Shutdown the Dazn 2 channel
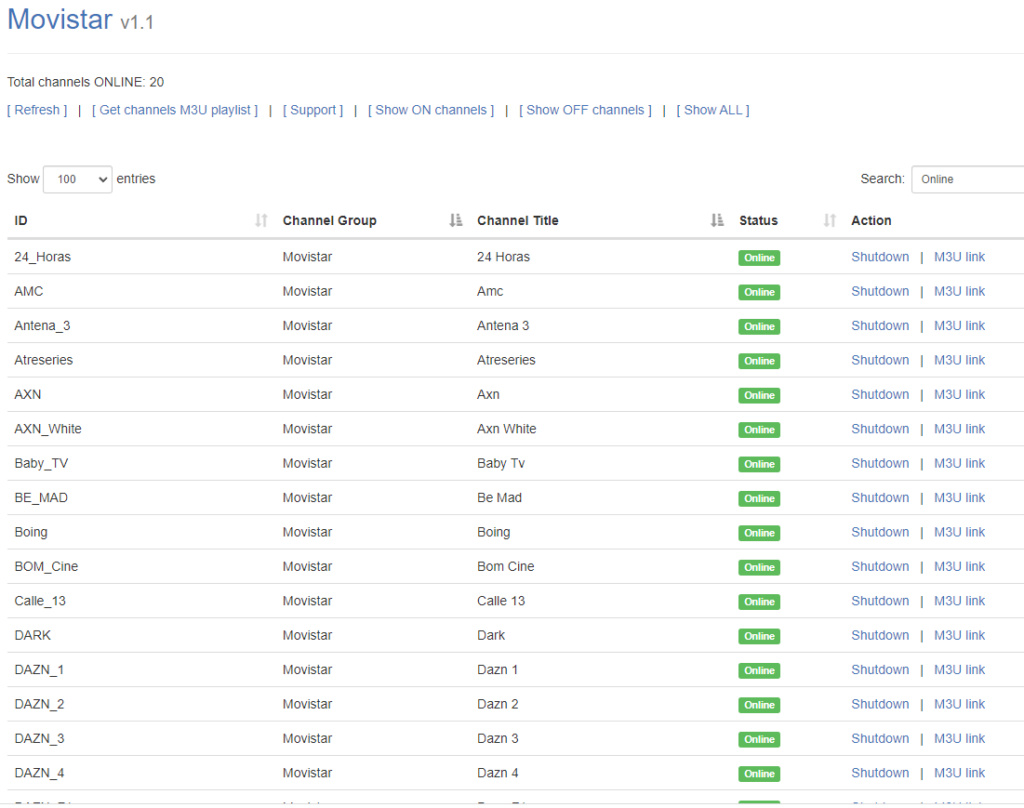The height and width of the screenshot is (808, 1024). [880, 704]
